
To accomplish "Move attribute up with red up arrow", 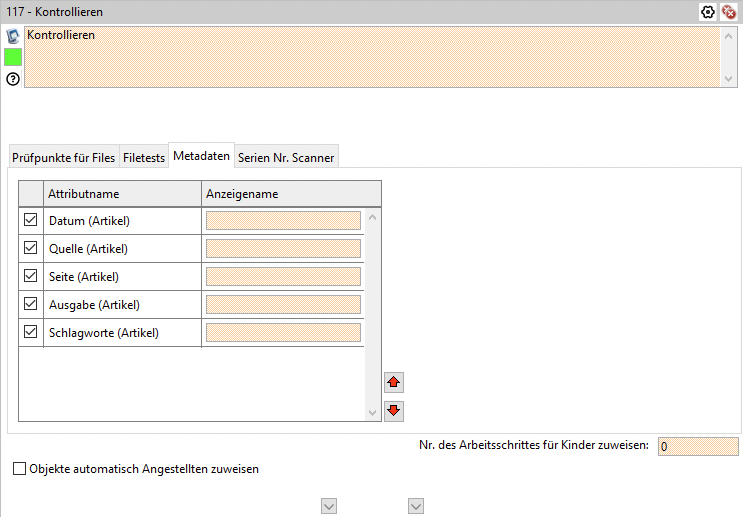I will [x=393, y=382].
